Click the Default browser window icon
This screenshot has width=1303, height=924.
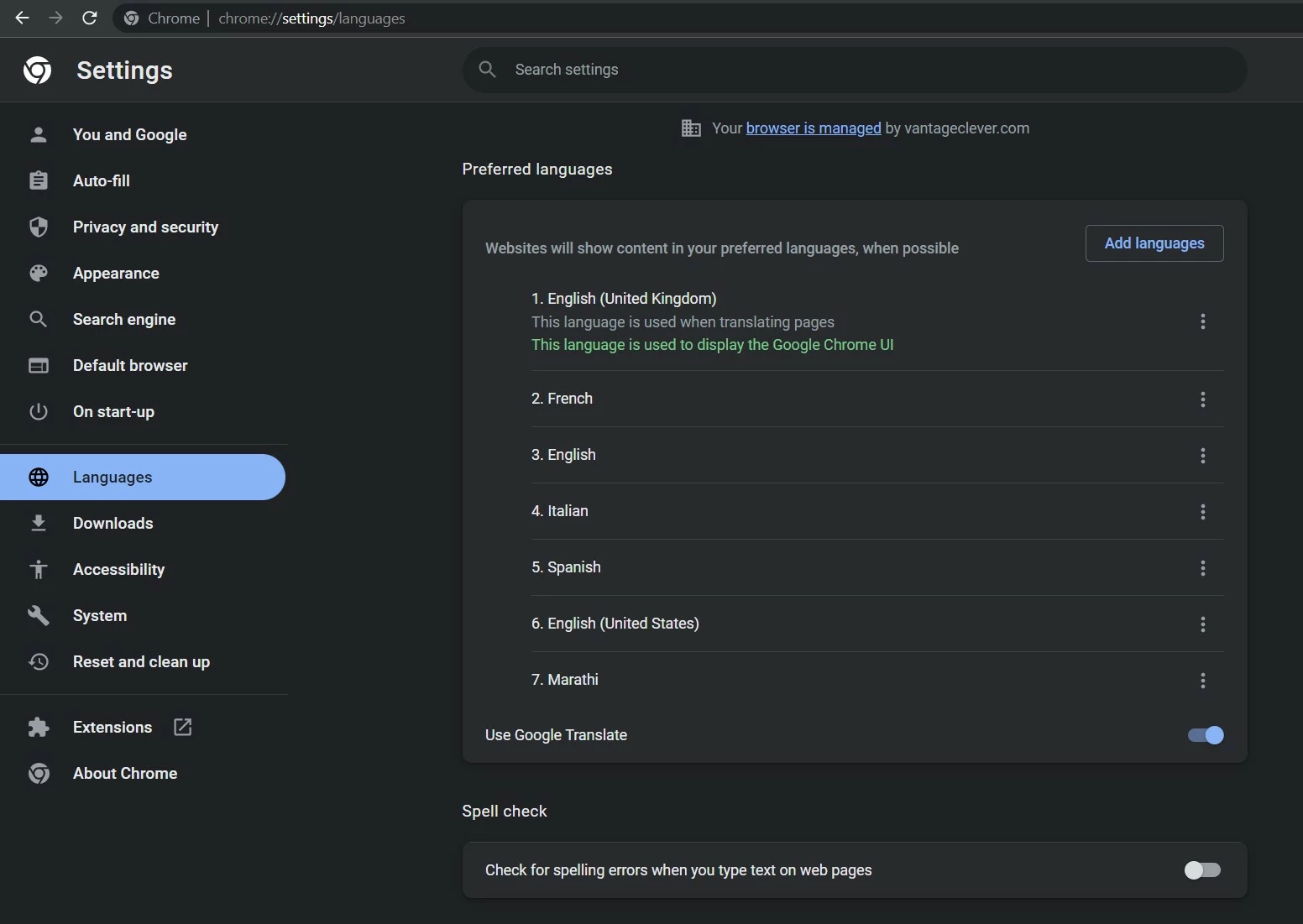coord(39,365)
